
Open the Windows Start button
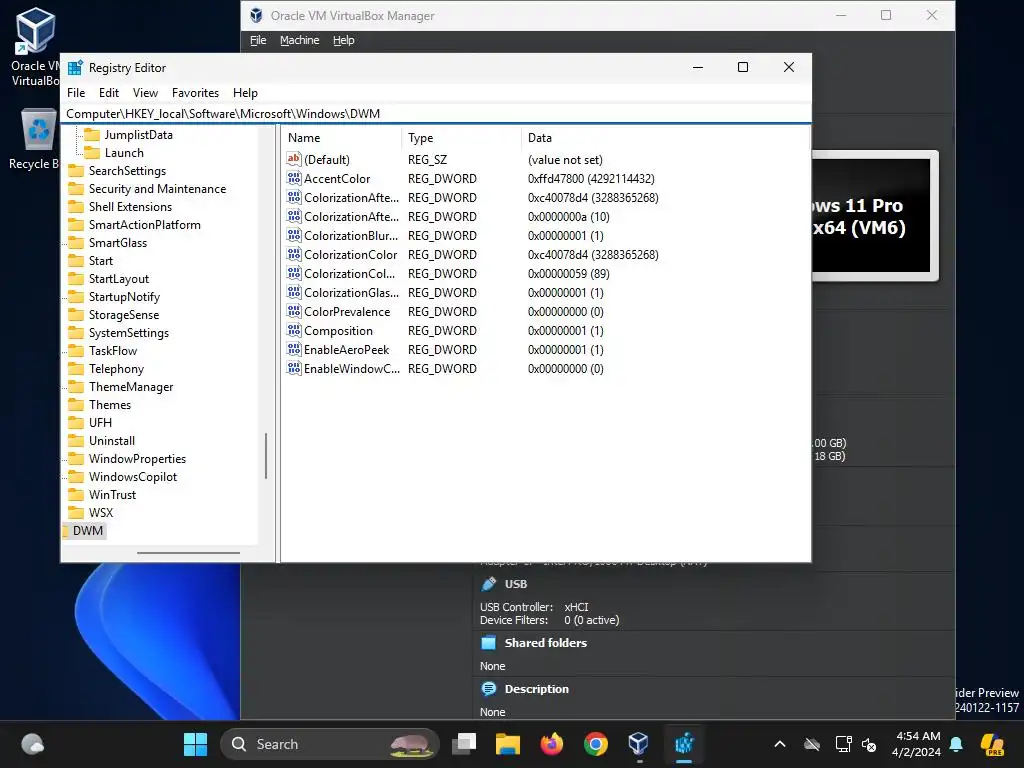point(195,744)
